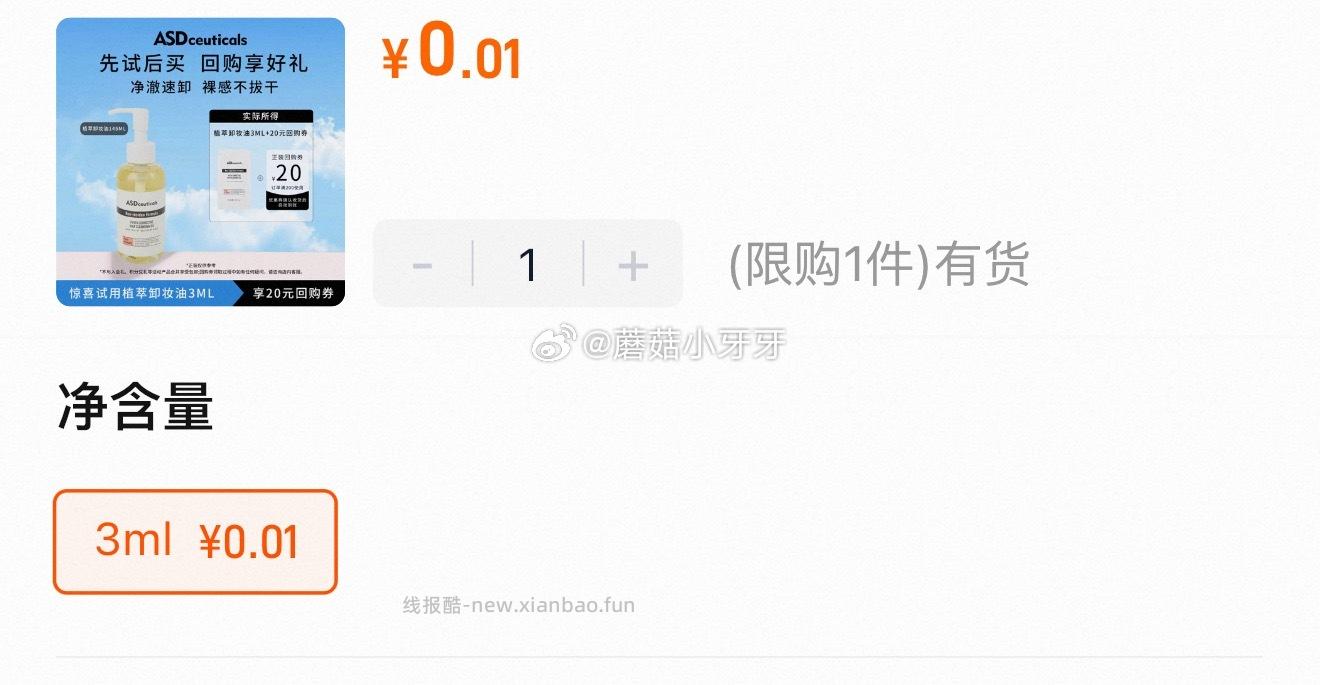Click the 先试后买 回购享好礼 headline
This screenshot has width=1320, height=685.
[203, 64]
